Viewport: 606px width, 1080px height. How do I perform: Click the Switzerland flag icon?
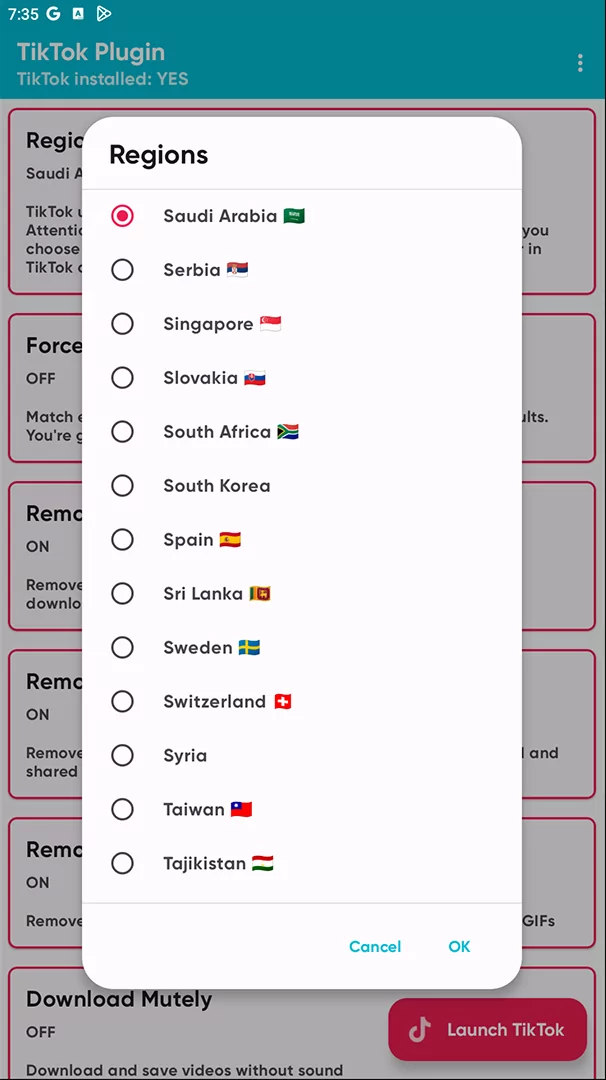[282, 702]
